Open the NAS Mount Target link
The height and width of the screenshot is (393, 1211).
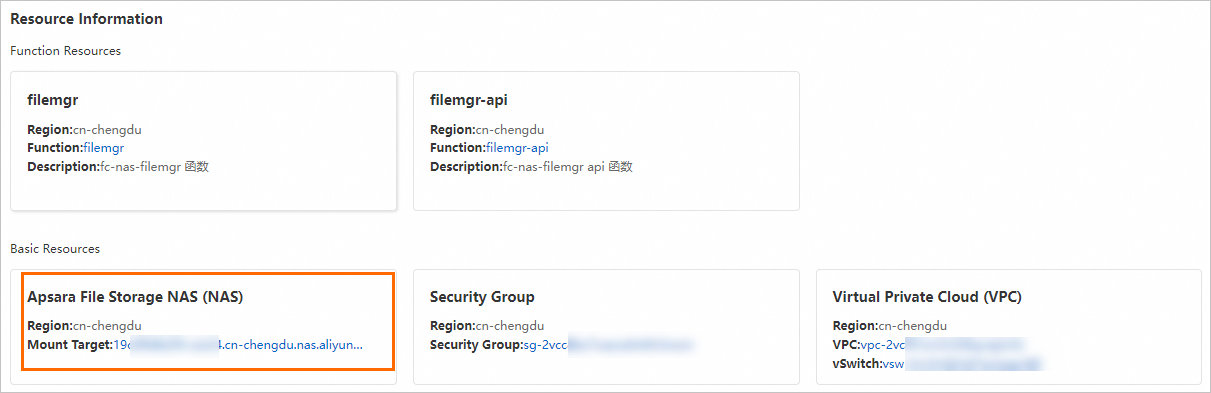click(x=237, y=345)
